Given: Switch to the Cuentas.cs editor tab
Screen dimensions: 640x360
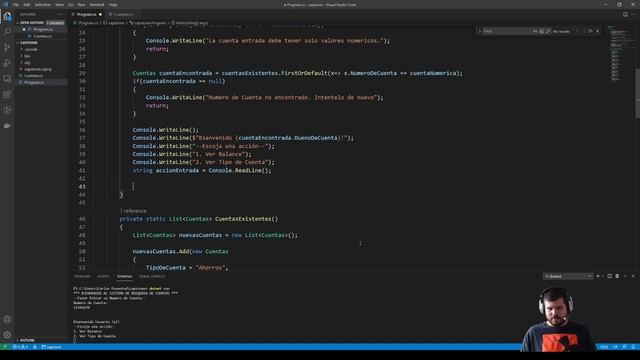Looking at the screenshot, I should (x=123, y=14).
